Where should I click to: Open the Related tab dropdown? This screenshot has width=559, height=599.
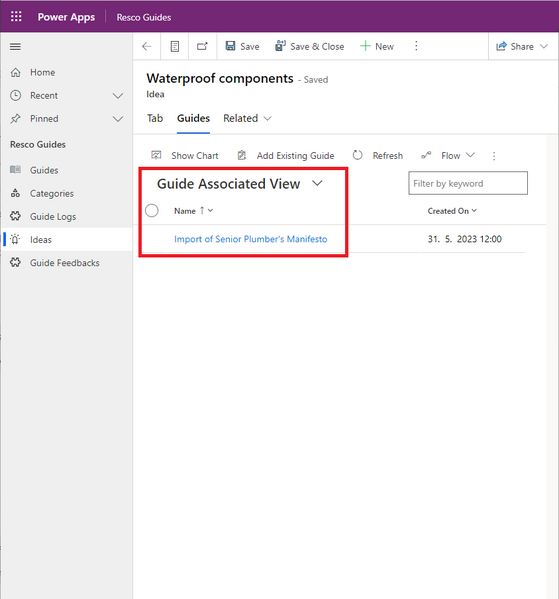point(247,118)
